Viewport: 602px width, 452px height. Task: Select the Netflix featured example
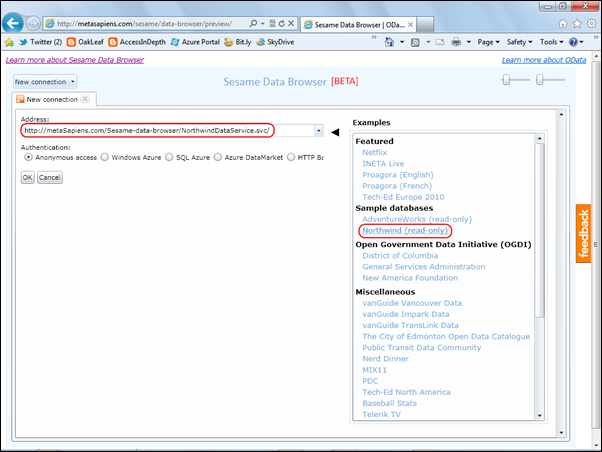tap(375, 152)
